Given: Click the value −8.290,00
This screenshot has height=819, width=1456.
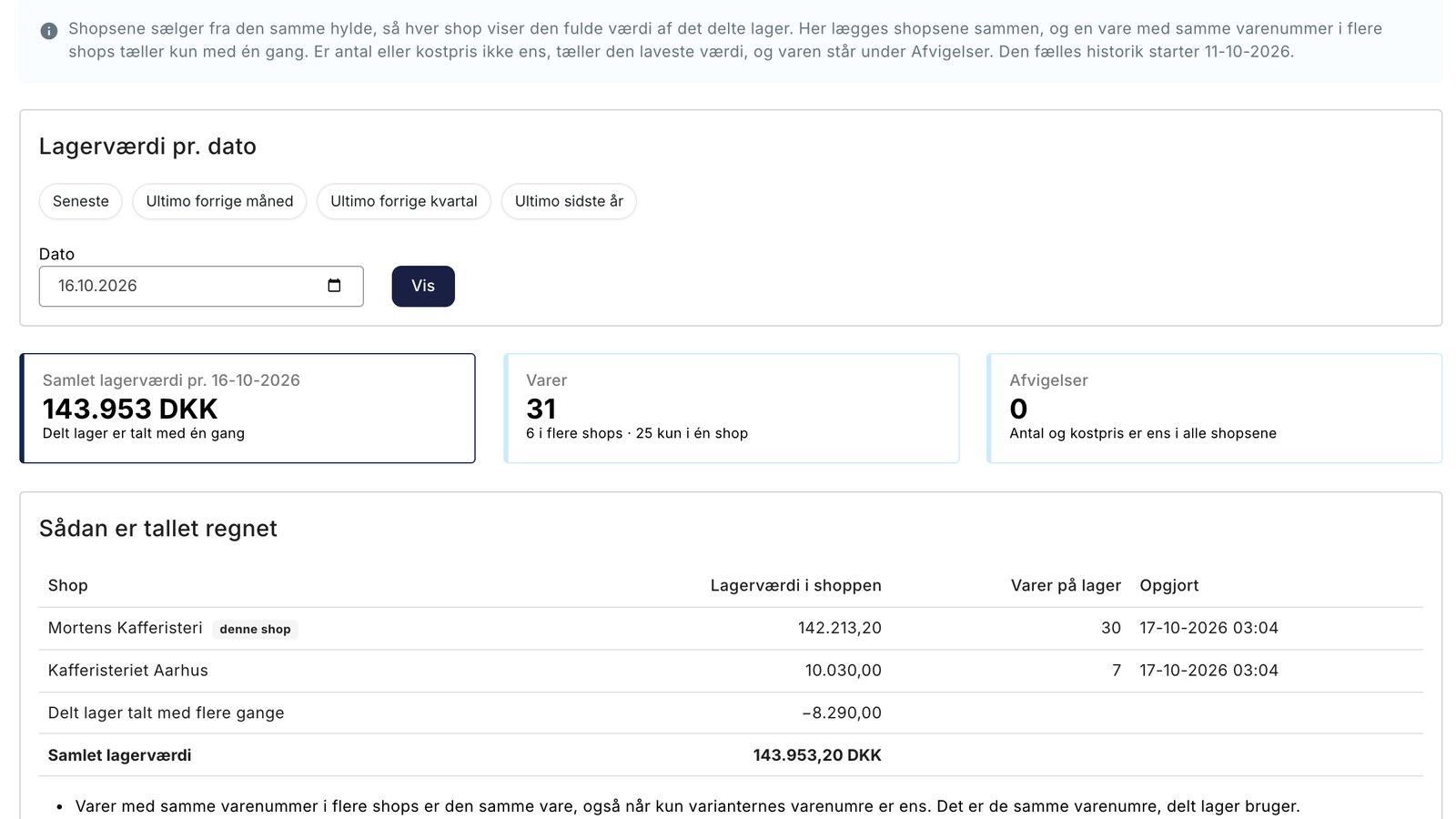Looking at the screenshot, I should click(842, 713).
